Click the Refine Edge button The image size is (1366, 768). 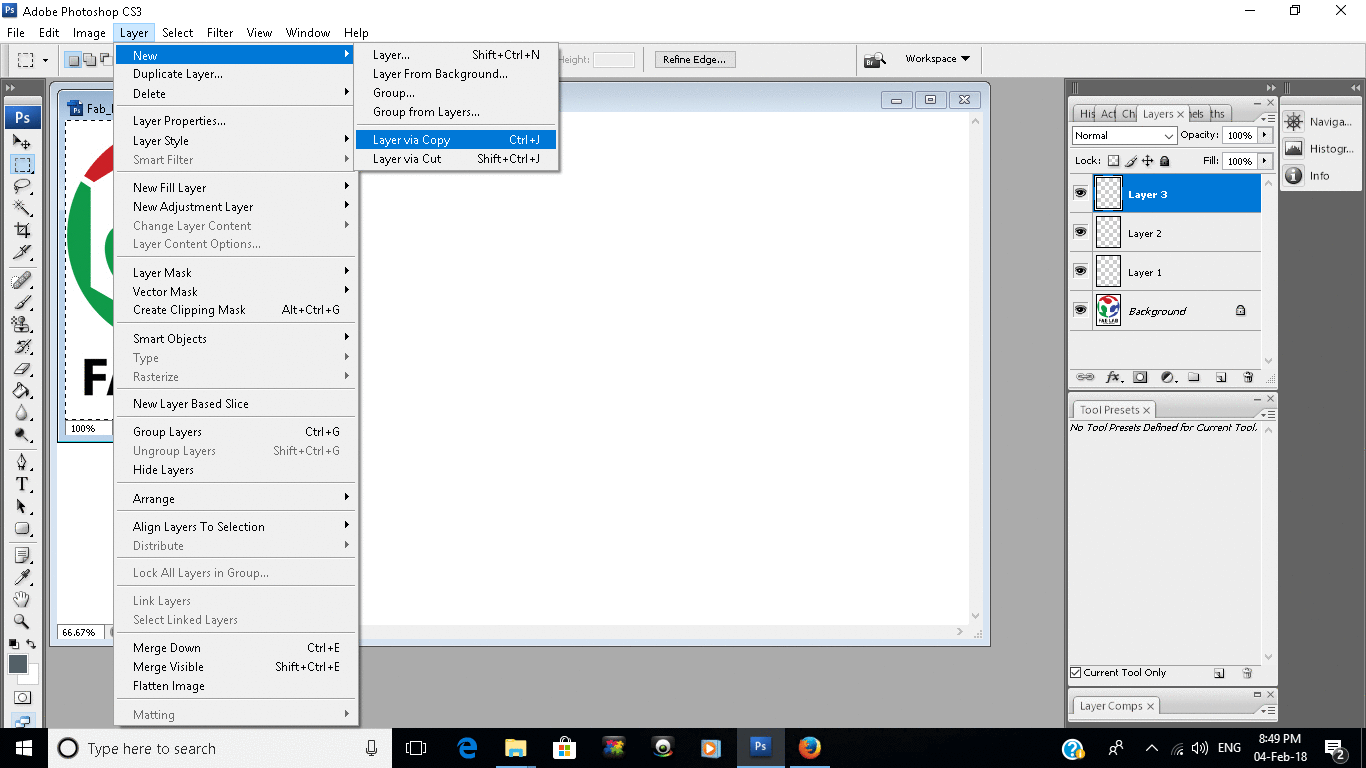coord(695,60)
